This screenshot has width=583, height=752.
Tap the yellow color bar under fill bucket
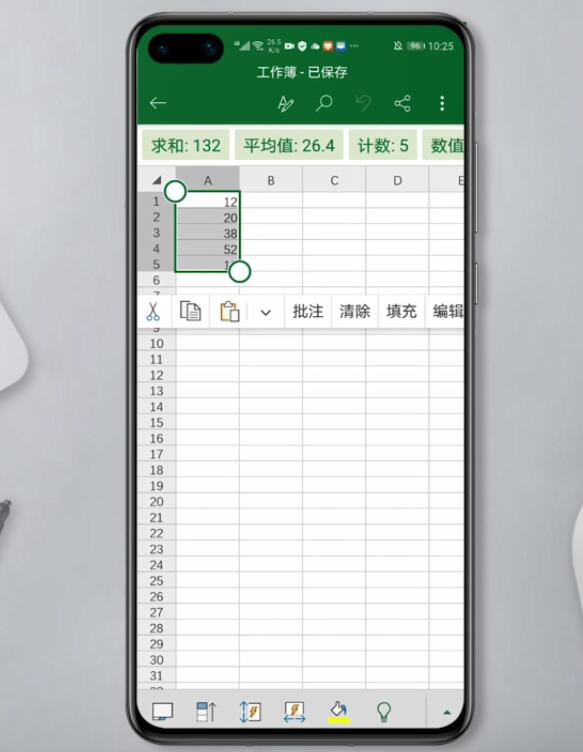[x=339, y=720]
